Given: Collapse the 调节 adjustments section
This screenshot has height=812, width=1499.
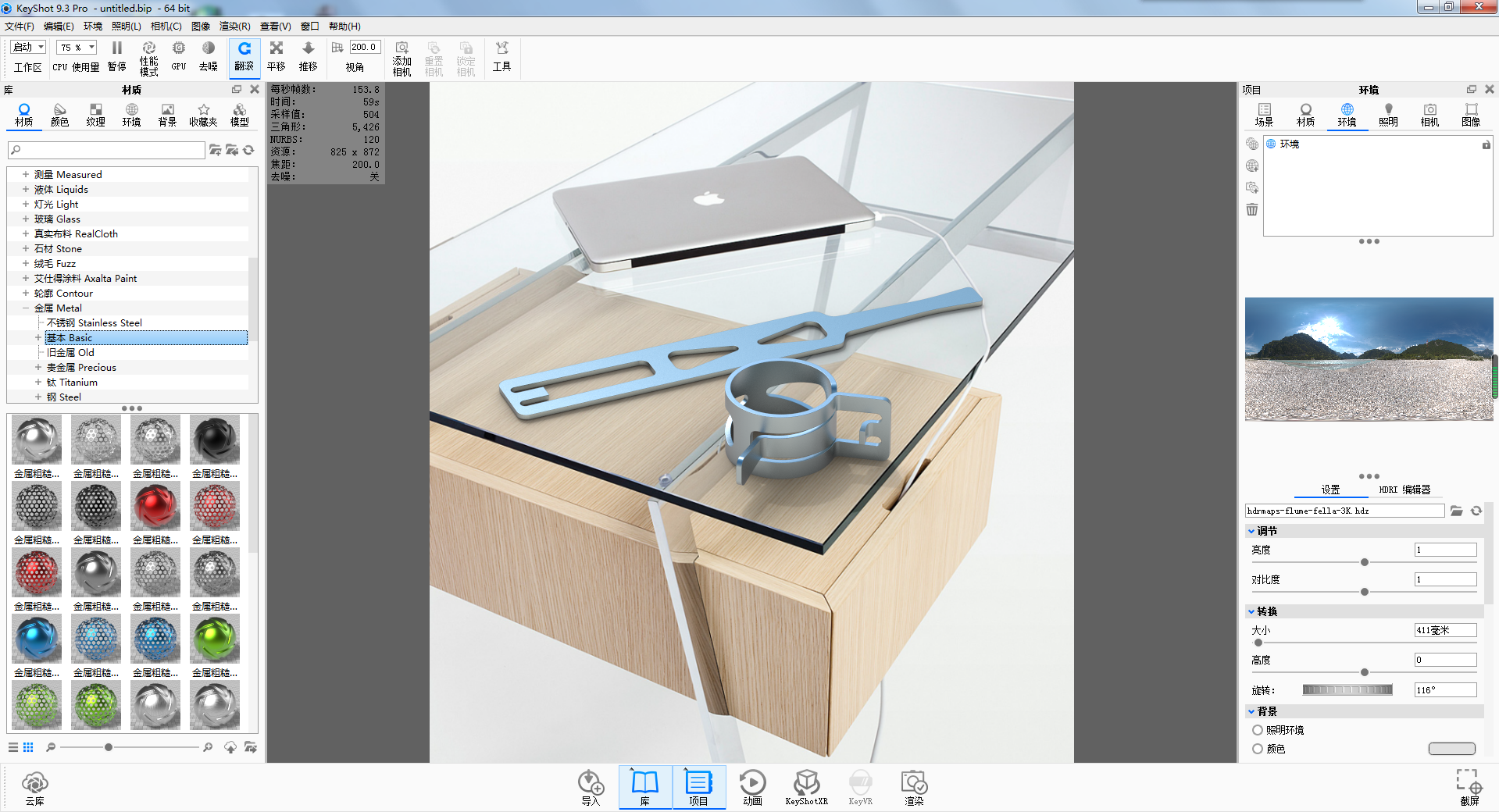Looking at the screenshot, I should tap(1251, 531).
